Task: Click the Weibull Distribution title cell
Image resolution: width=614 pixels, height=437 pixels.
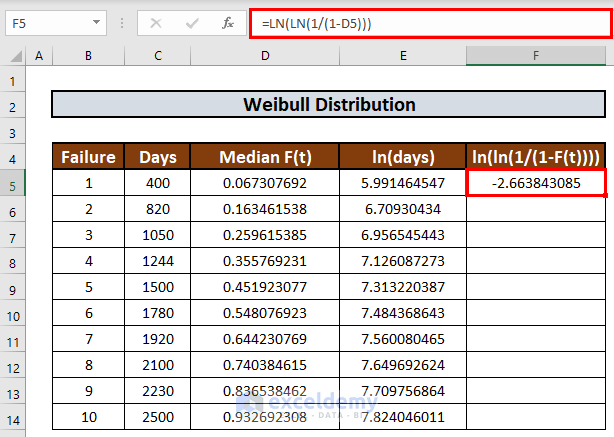Action: point(329,105)
